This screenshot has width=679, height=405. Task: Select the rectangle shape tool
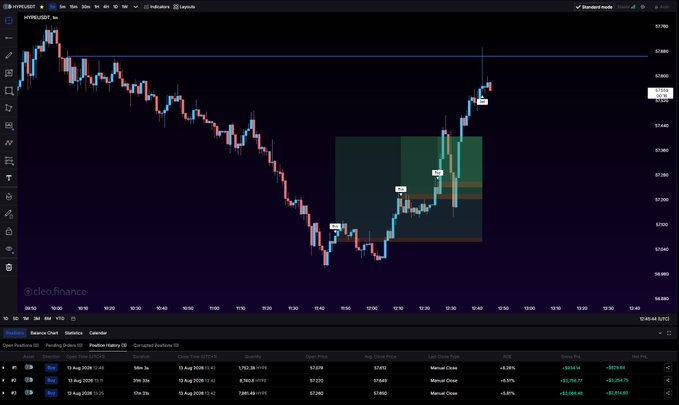9,91
